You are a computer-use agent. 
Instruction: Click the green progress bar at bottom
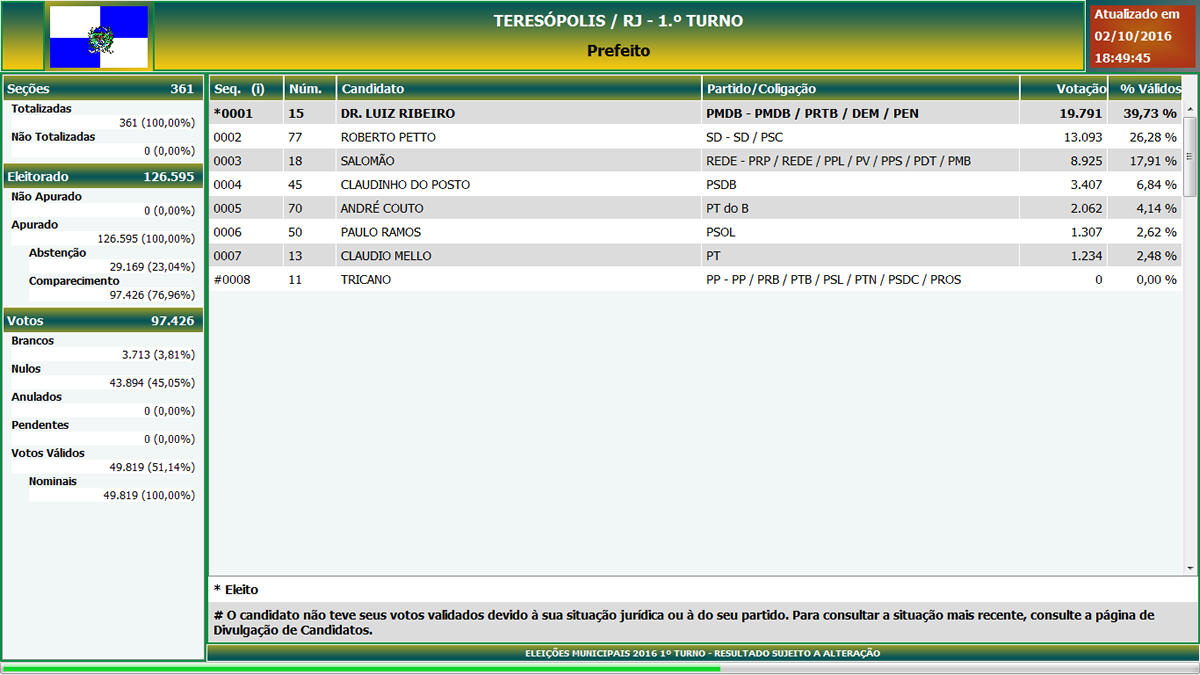pyautogui.click(x=360, y=668)
